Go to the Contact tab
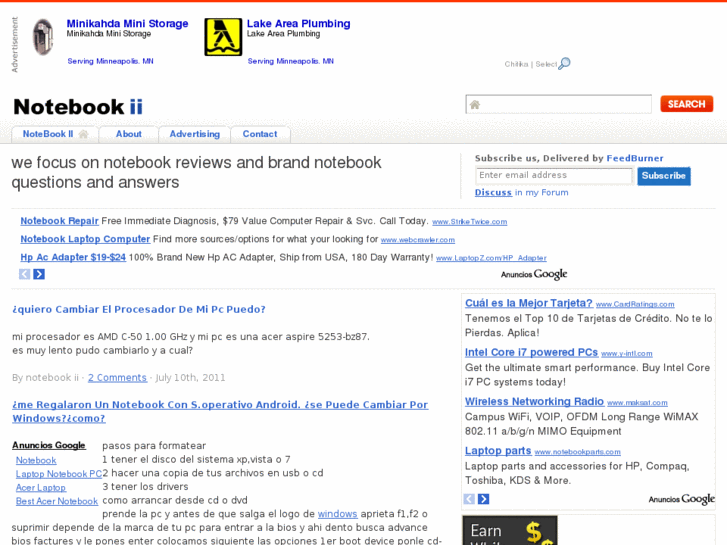The width and height of the screenshot is (727, 545). 260,134
